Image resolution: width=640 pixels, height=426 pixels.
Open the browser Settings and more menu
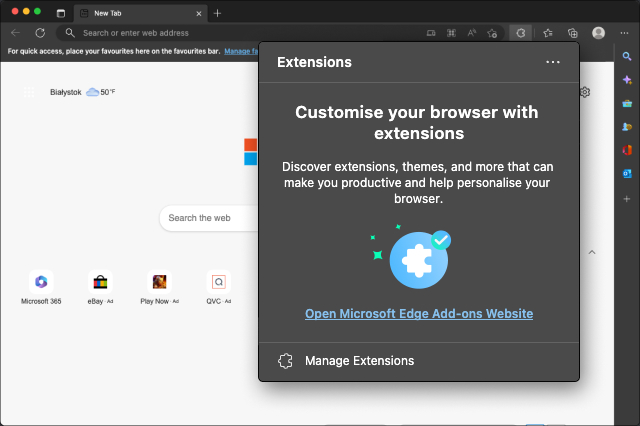click(625, 32)
